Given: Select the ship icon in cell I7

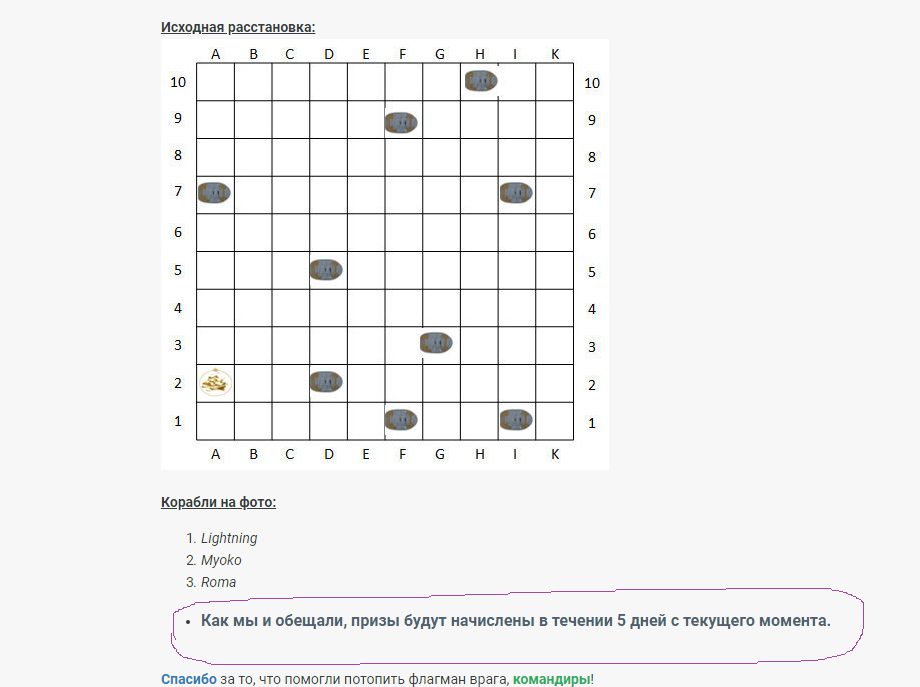Looking at the screenshot, I should (516, 193).
